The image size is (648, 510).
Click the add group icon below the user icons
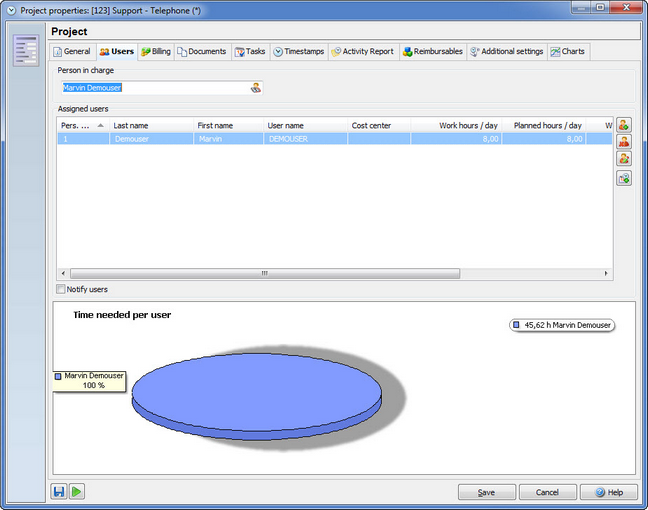click(x=624, y=179)
